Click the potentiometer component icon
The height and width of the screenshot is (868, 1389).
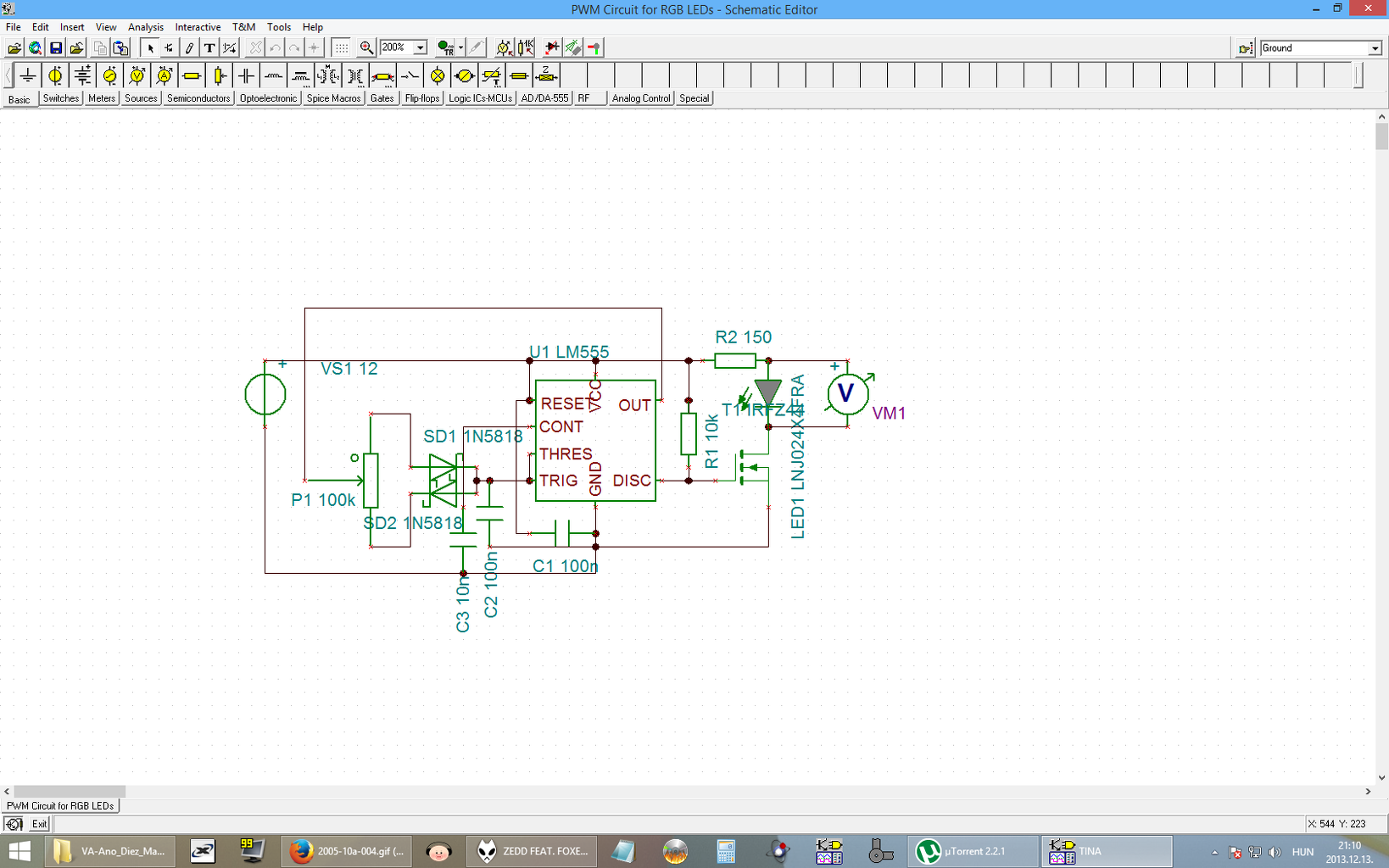coord(219,76)
